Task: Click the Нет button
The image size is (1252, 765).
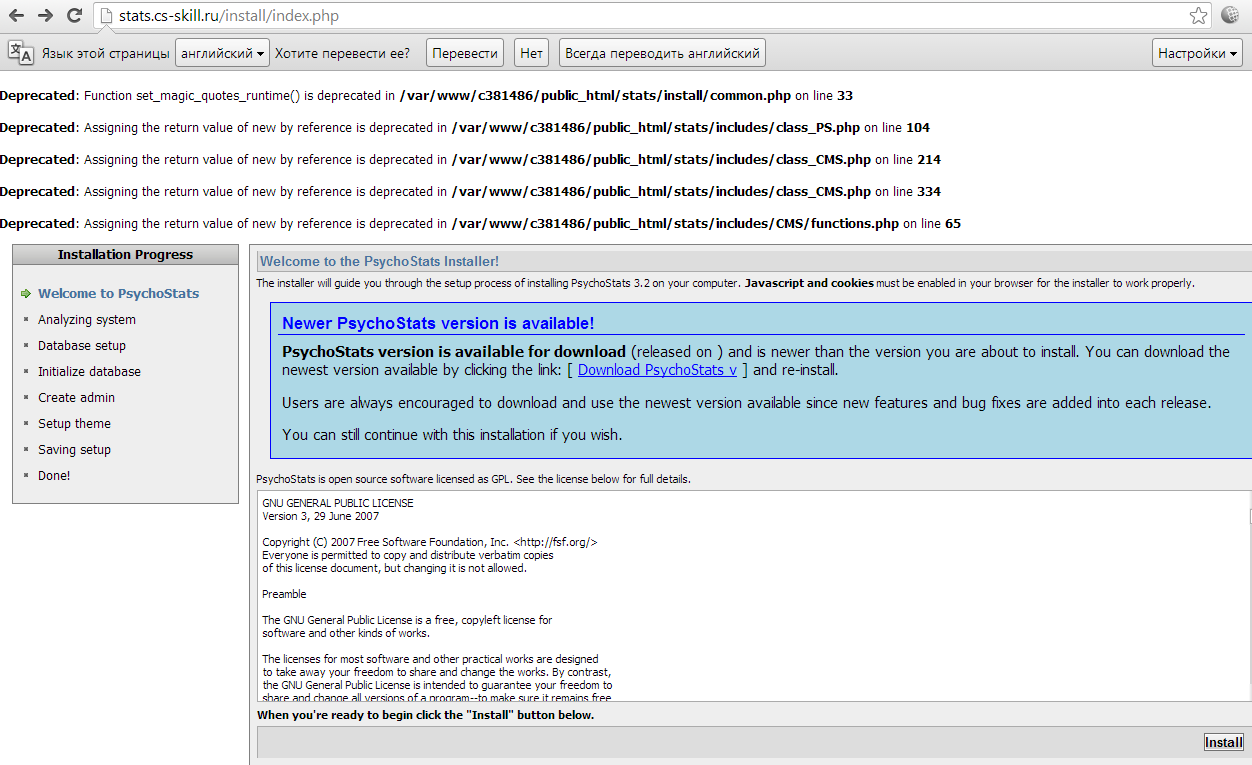Action: tap(532, 53)
